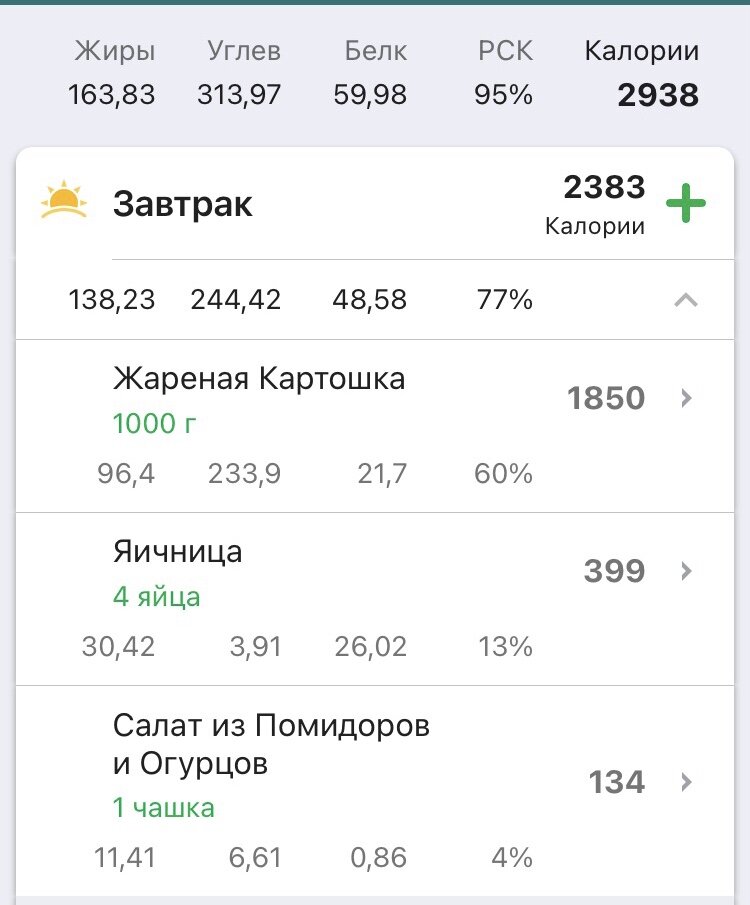This screenshot has width=750, height=905.
Task: Tap the green plus icon to add breakfast food
Action: click(x=685, y=203)
